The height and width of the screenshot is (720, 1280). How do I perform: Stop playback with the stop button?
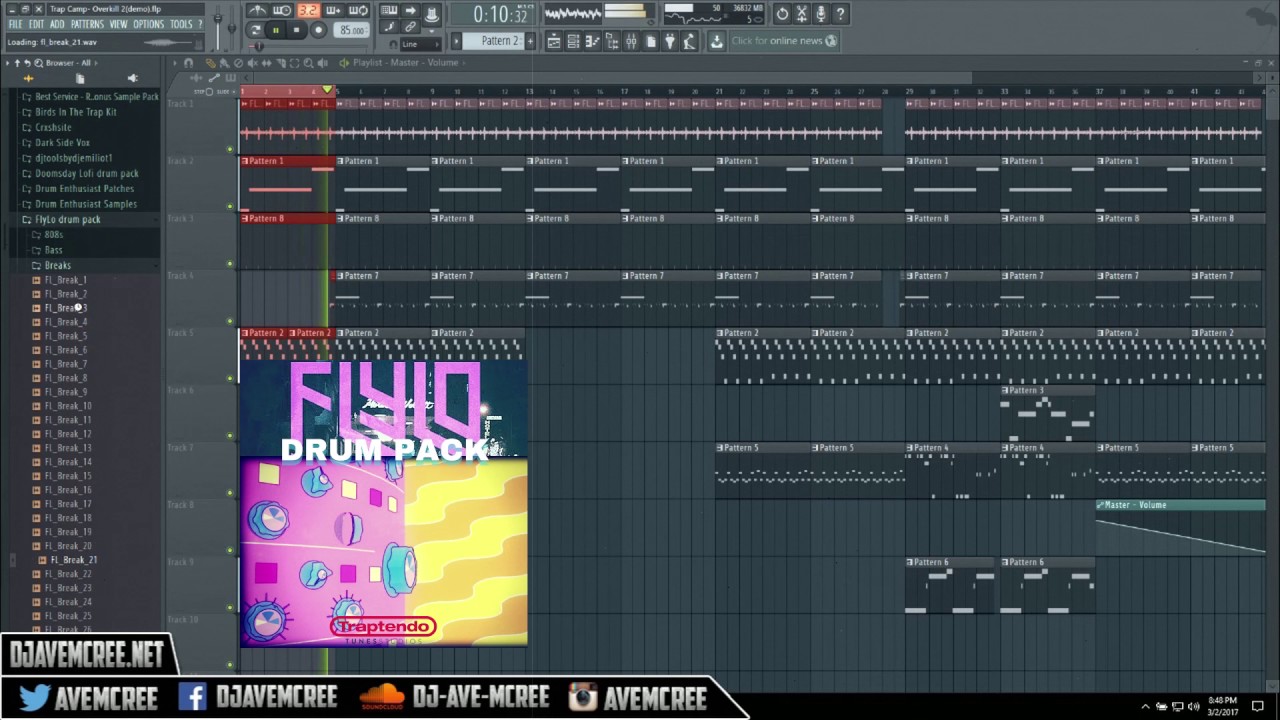point(296,30)
